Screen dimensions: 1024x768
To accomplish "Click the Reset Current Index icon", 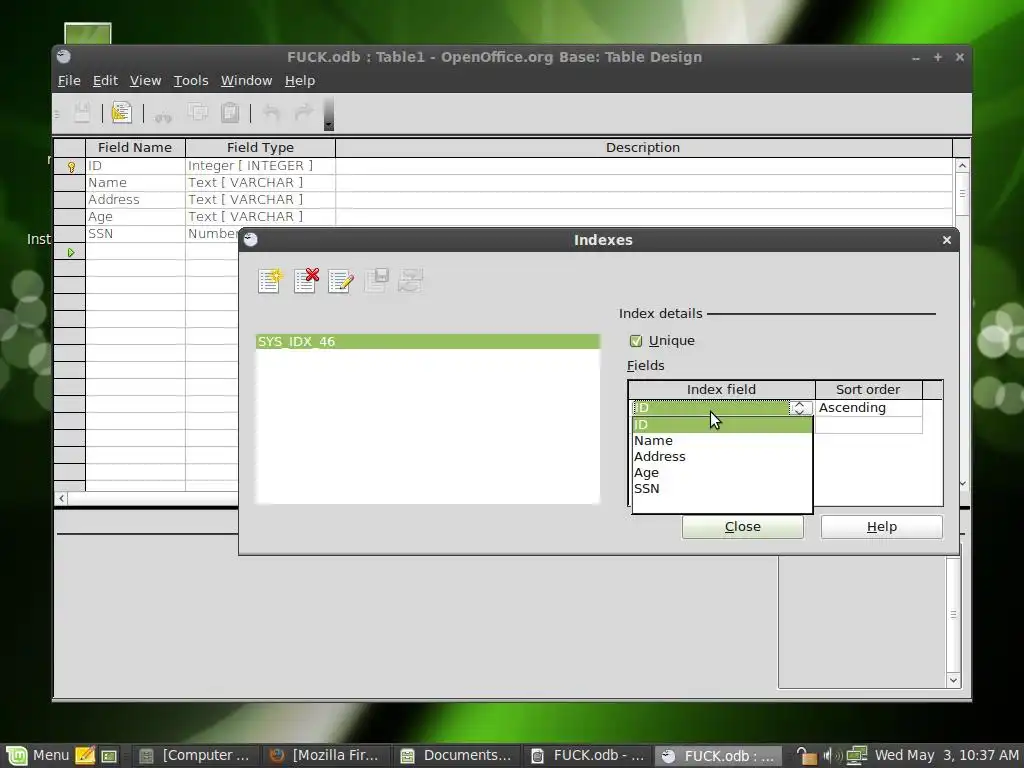I will 411,281.
